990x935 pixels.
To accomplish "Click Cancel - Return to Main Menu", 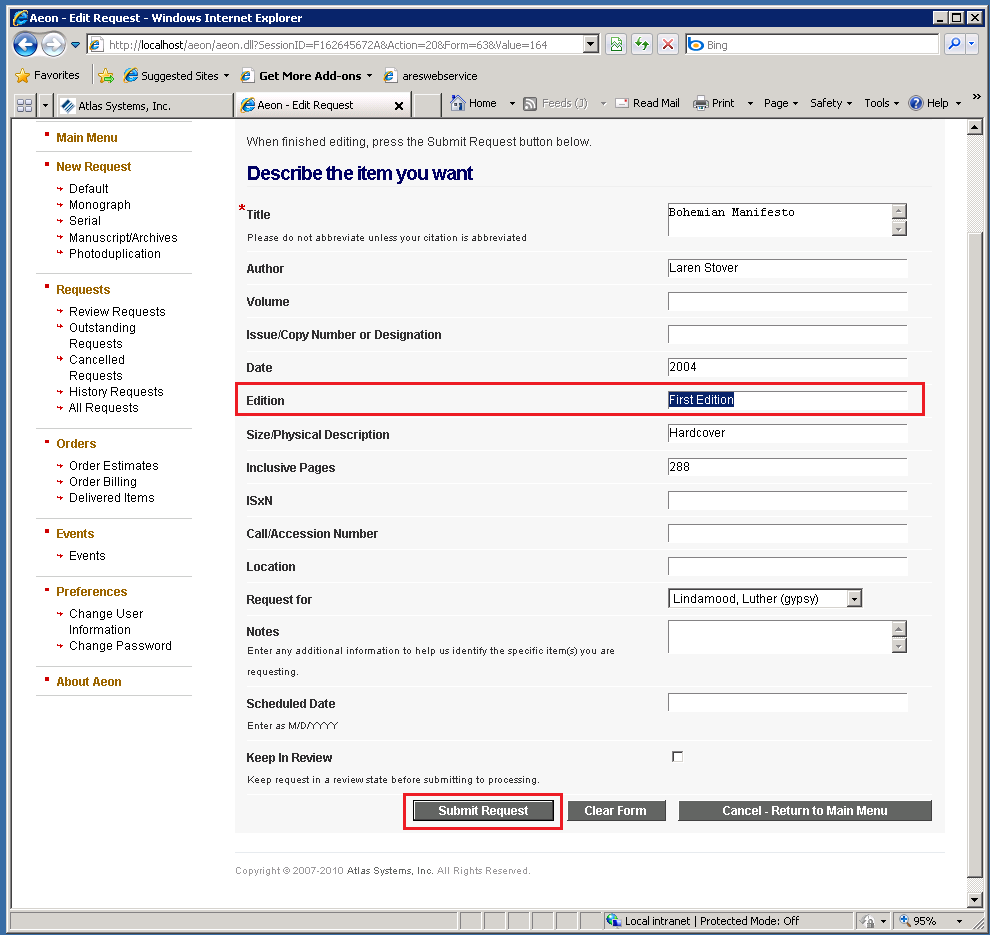I will [x=805, y=811].
